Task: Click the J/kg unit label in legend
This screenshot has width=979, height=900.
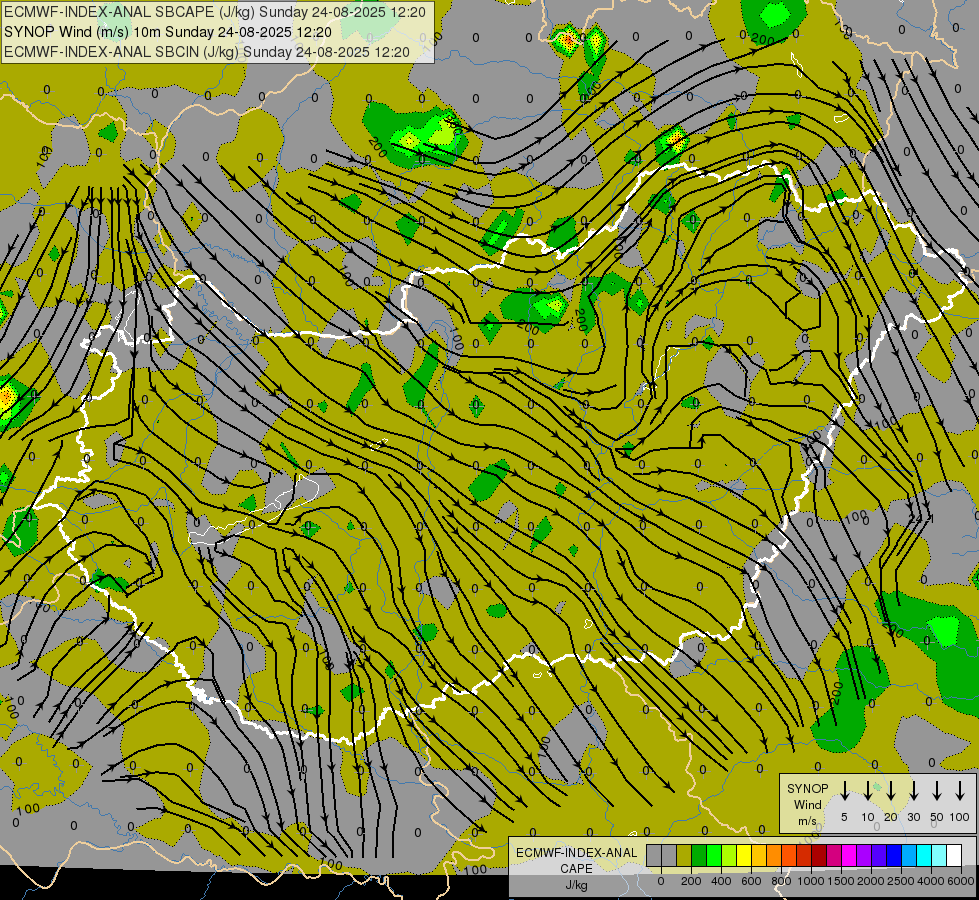Action: point(576,885)
